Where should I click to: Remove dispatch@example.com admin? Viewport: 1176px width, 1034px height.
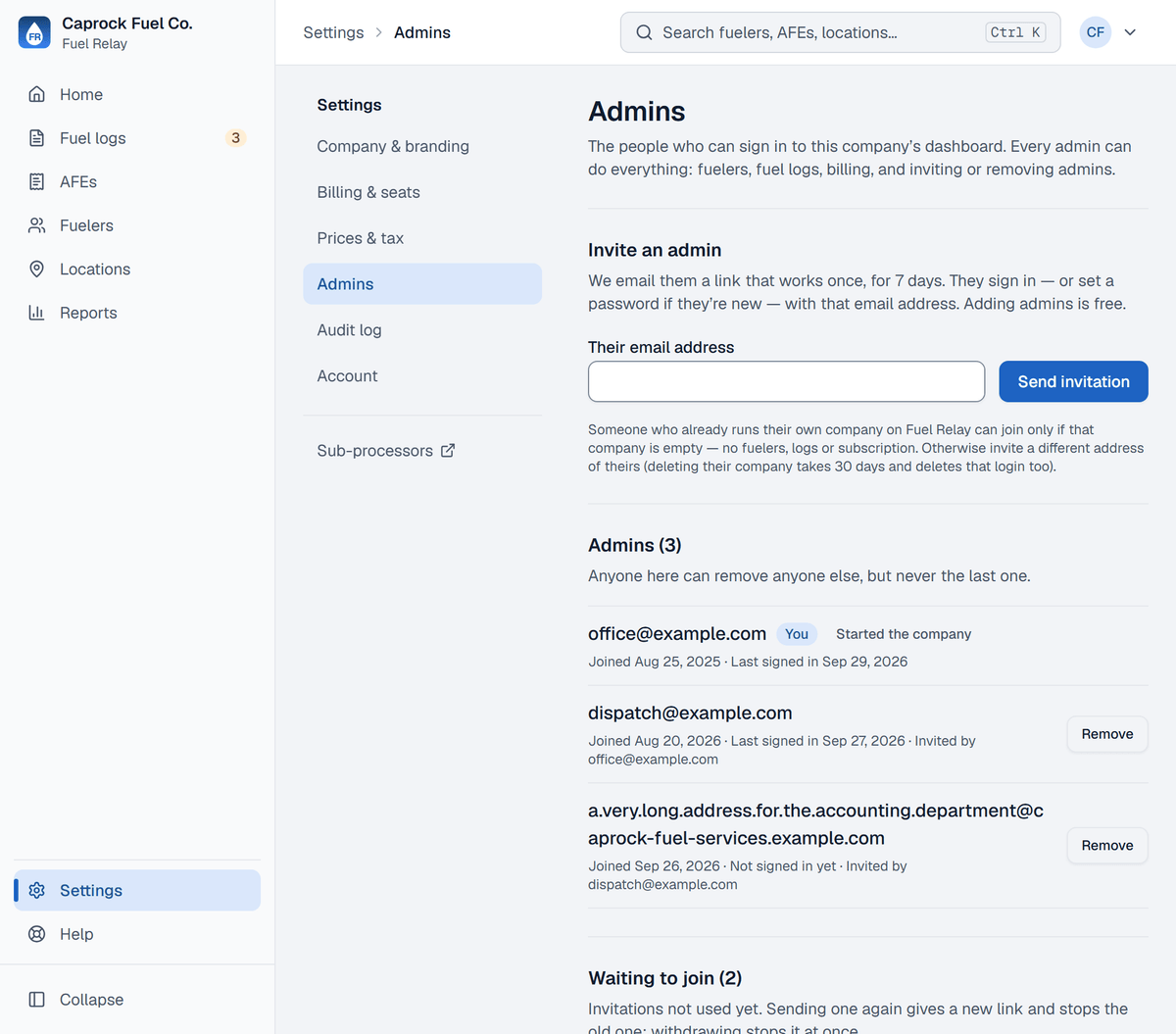(x=1107, y=734)
